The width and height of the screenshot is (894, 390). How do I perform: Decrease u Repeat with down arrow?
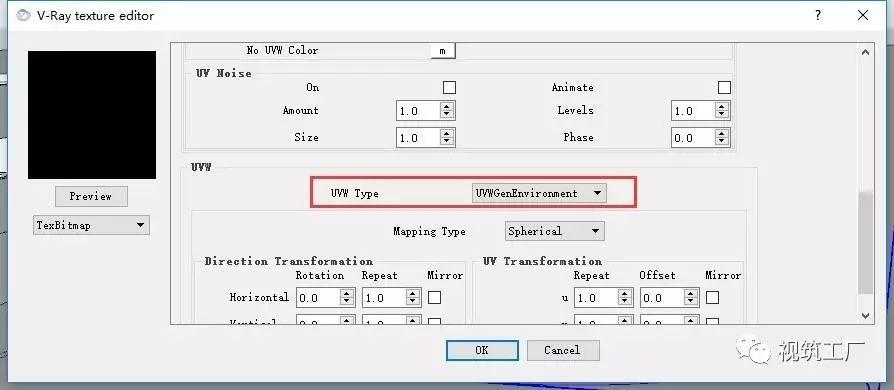click(625, 302)
